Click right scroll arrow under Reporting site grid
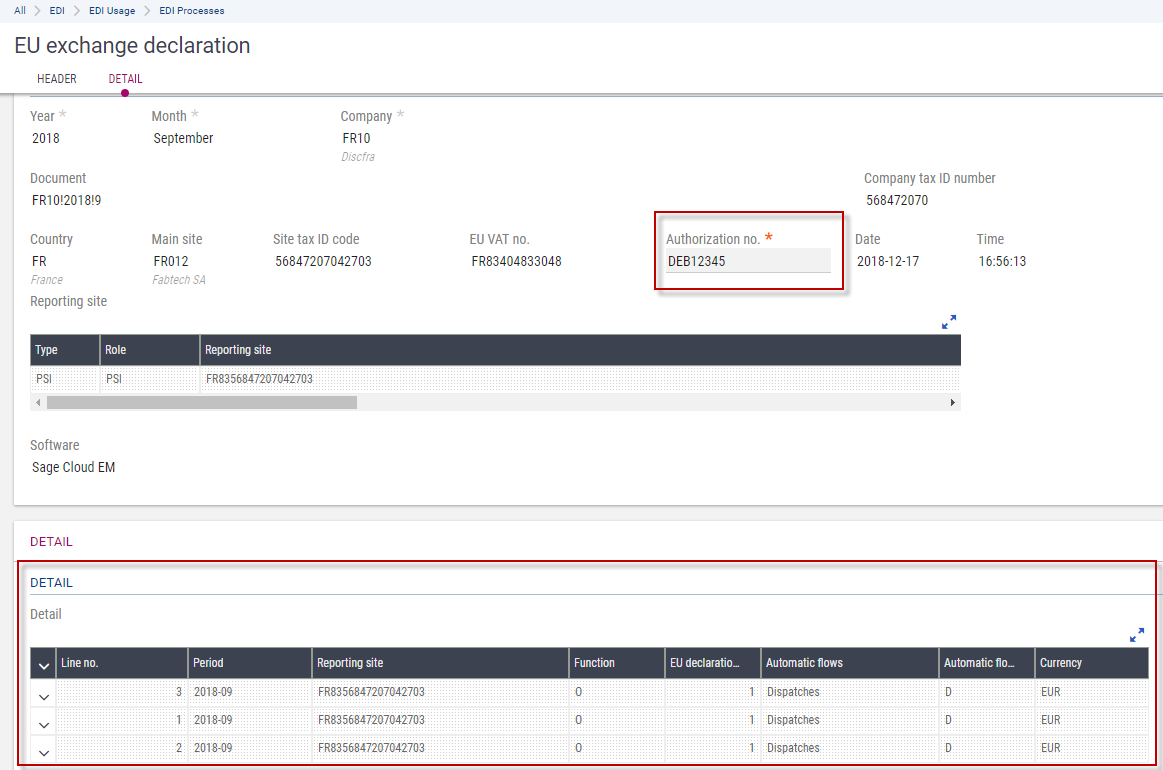The height and width of the screenshot is (770, 1163). point(953,402)
